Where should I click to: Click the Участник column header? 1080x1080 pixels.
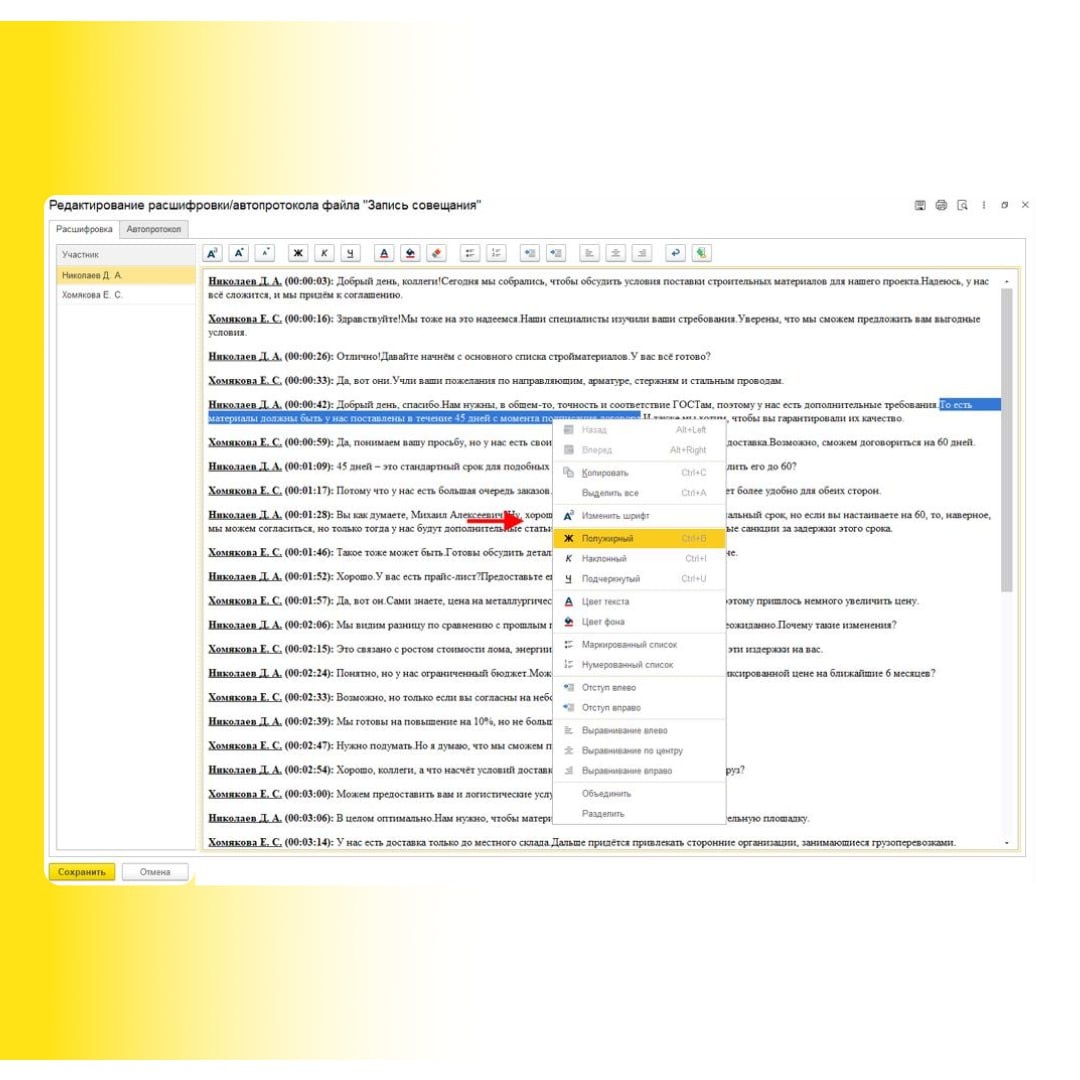[126, 255]
